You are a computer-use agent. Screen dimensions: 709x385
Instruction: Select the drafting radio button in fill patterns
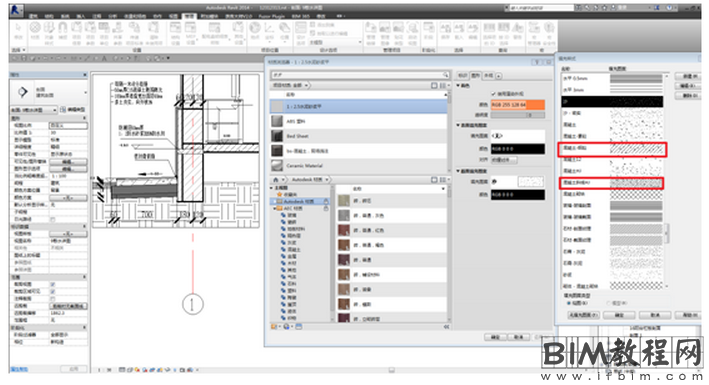(x=569, y=303)
